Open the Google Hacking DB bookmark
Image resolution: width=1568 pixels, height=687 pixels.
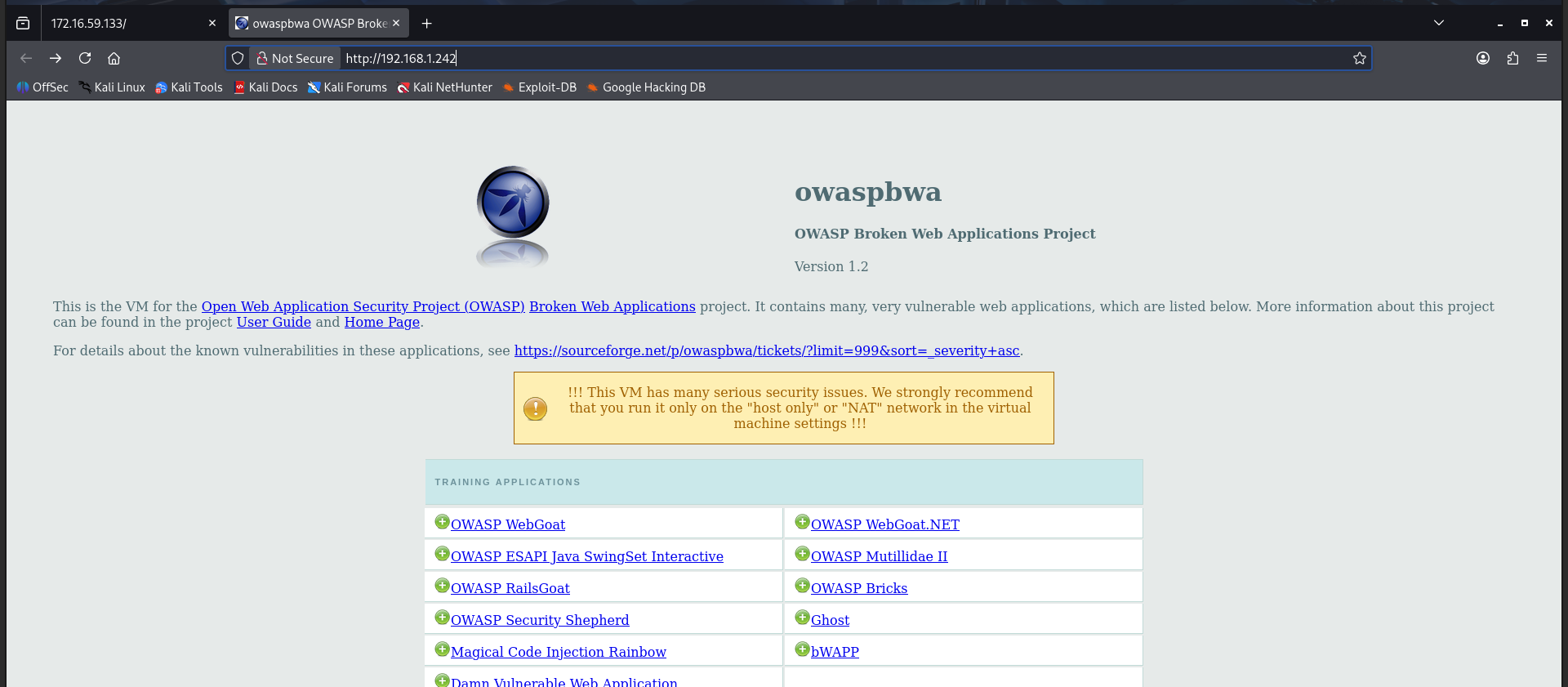tap(646, 87)
